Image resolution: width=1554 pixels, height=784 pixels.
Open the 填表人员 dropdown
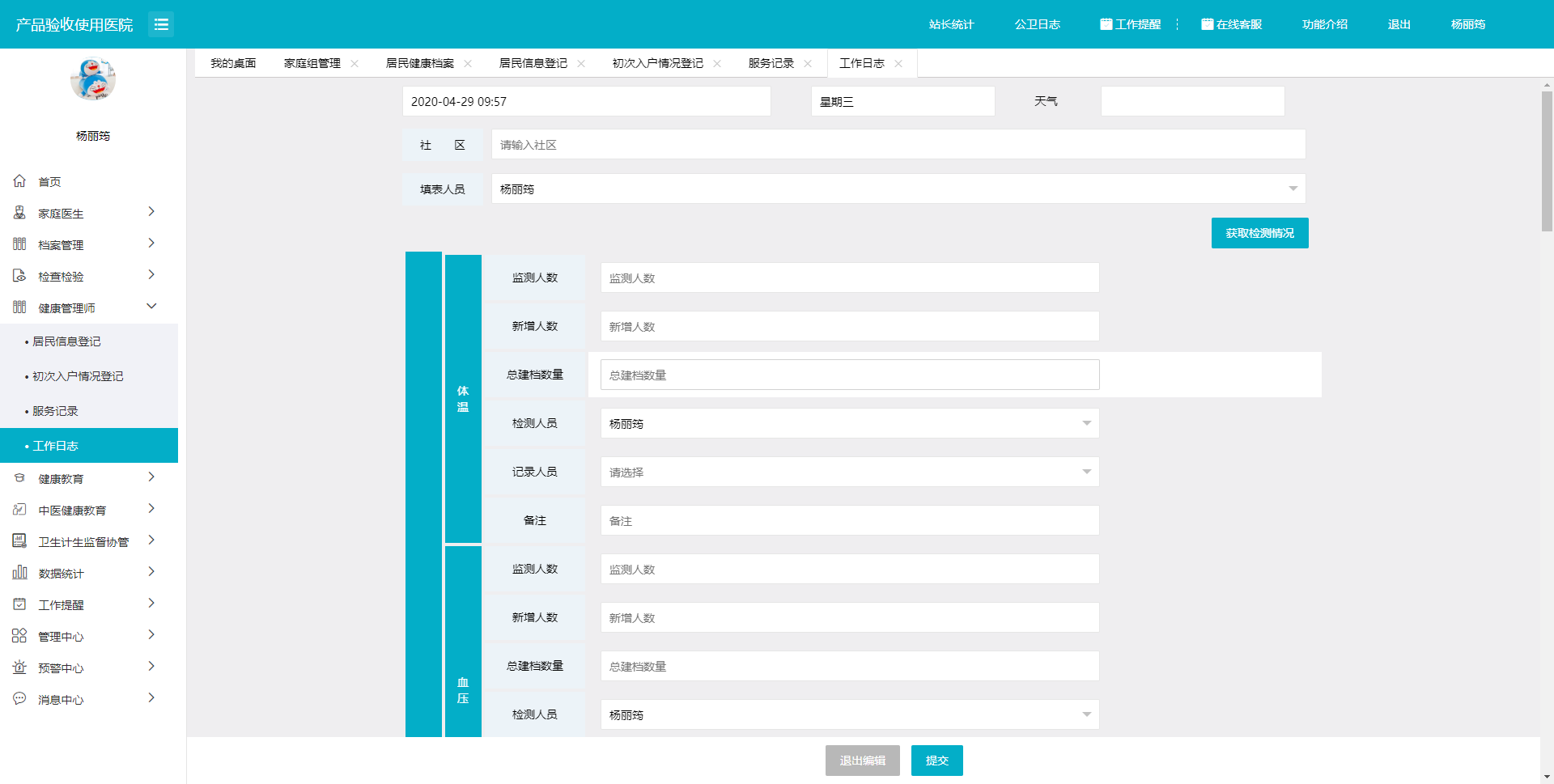pos(1293,189)
